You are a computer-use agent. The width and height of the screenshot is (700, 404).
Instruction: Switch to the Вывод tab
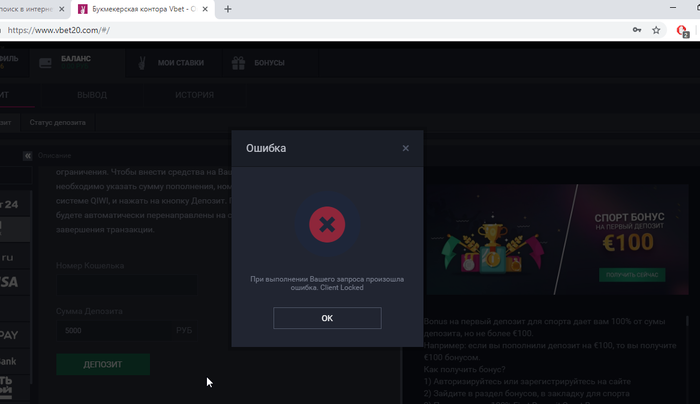coord(92,95)
